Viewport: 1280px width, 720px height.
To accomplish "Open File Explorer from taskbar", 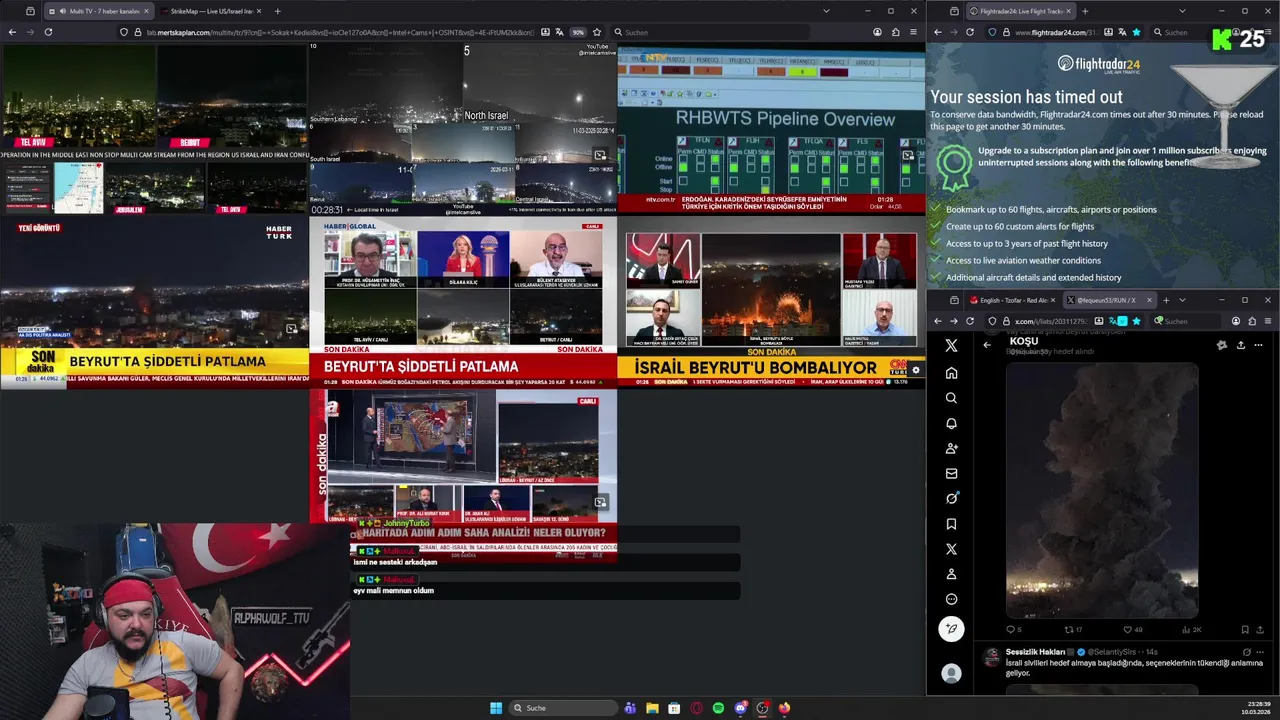I will click(x=652, y=708).
